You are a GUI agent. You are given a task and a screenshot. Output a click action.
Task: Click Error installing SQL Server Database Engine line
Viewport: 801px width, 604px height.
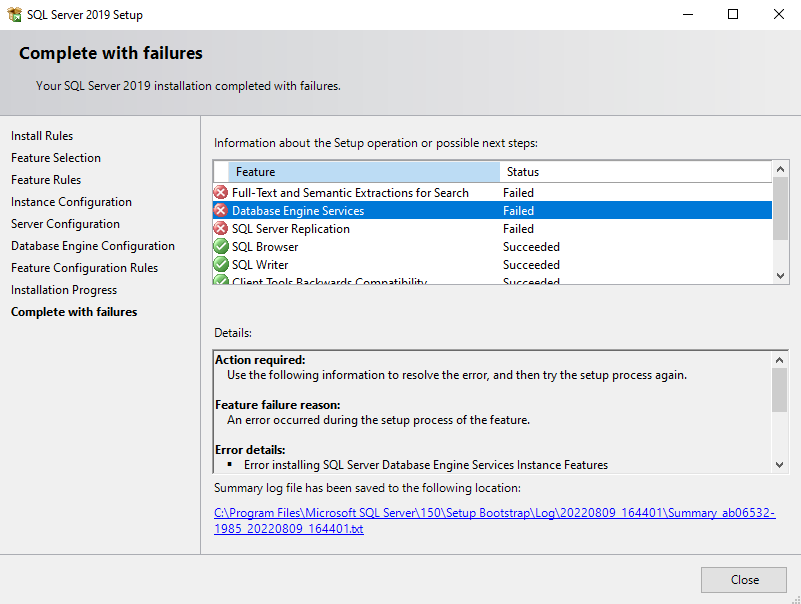point(426,464)
